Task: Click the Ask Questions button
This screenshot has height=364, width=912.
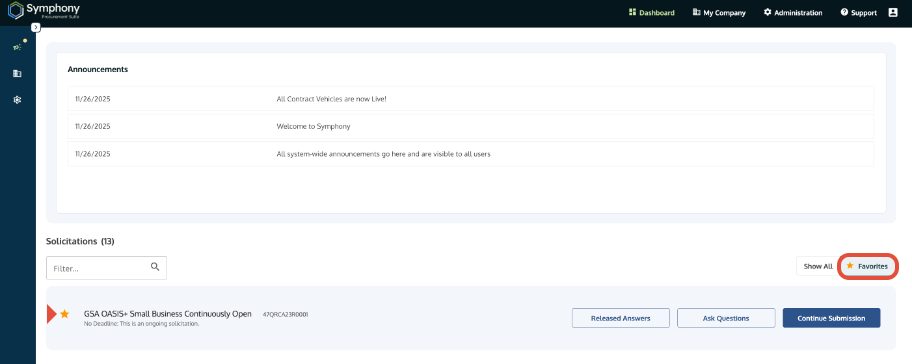Action: point(726,318)
